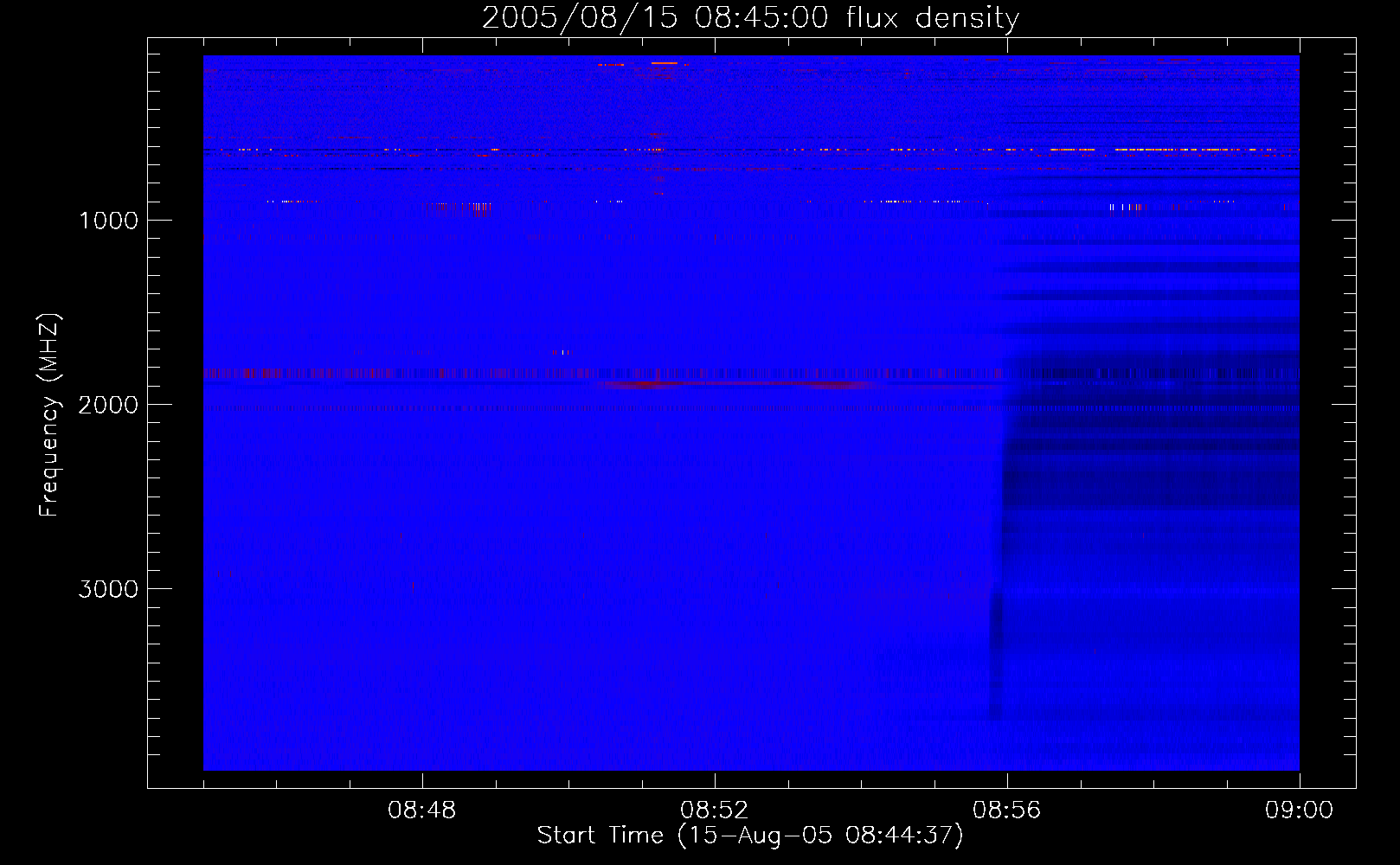The height and width of the screenshot is (865, 1400).
Task: Select the 'Frequency (MHZ)' y-axis label
Action: click(x=49, y=415)
